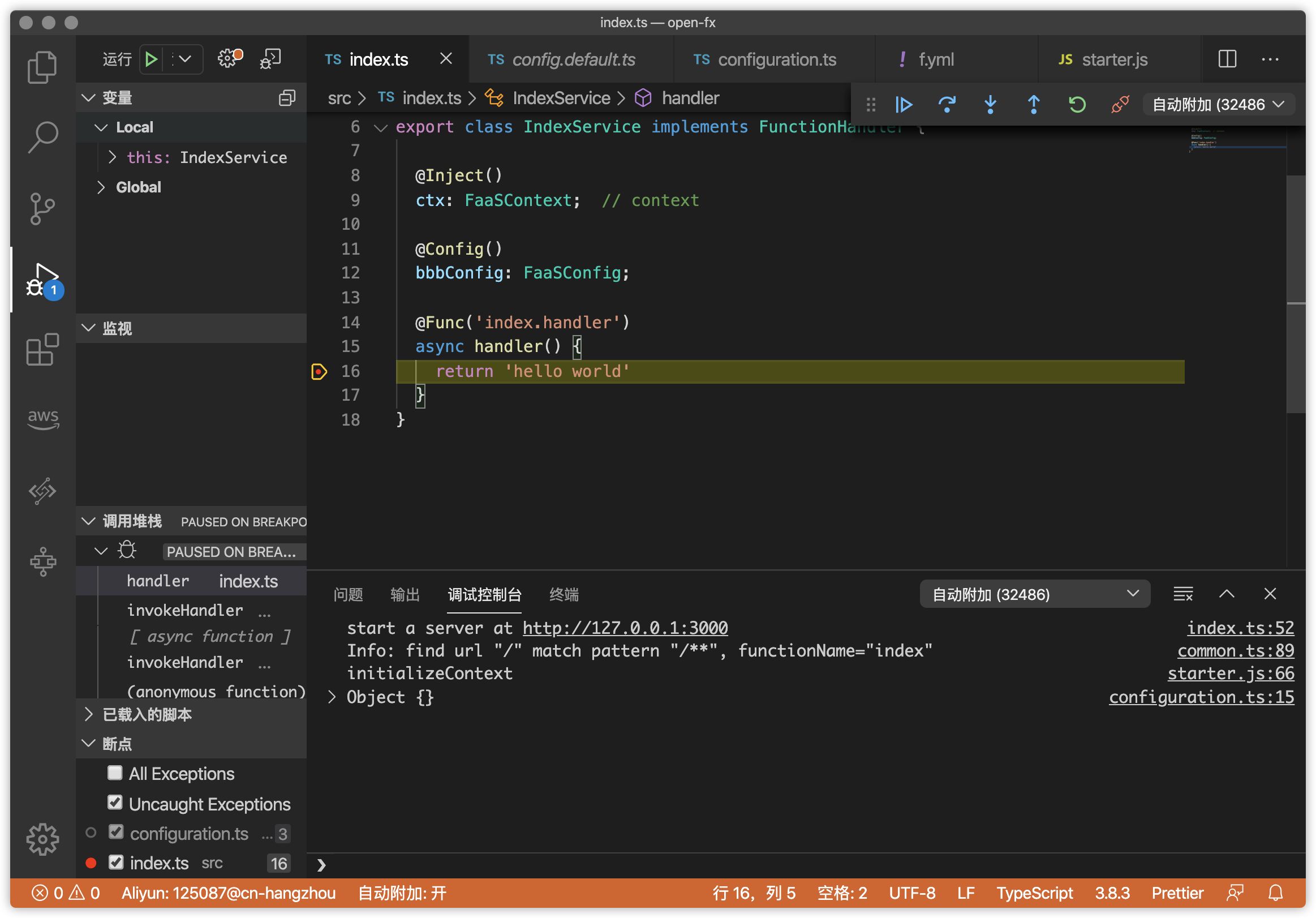Click the Step Over debug icon

[947, 104]
